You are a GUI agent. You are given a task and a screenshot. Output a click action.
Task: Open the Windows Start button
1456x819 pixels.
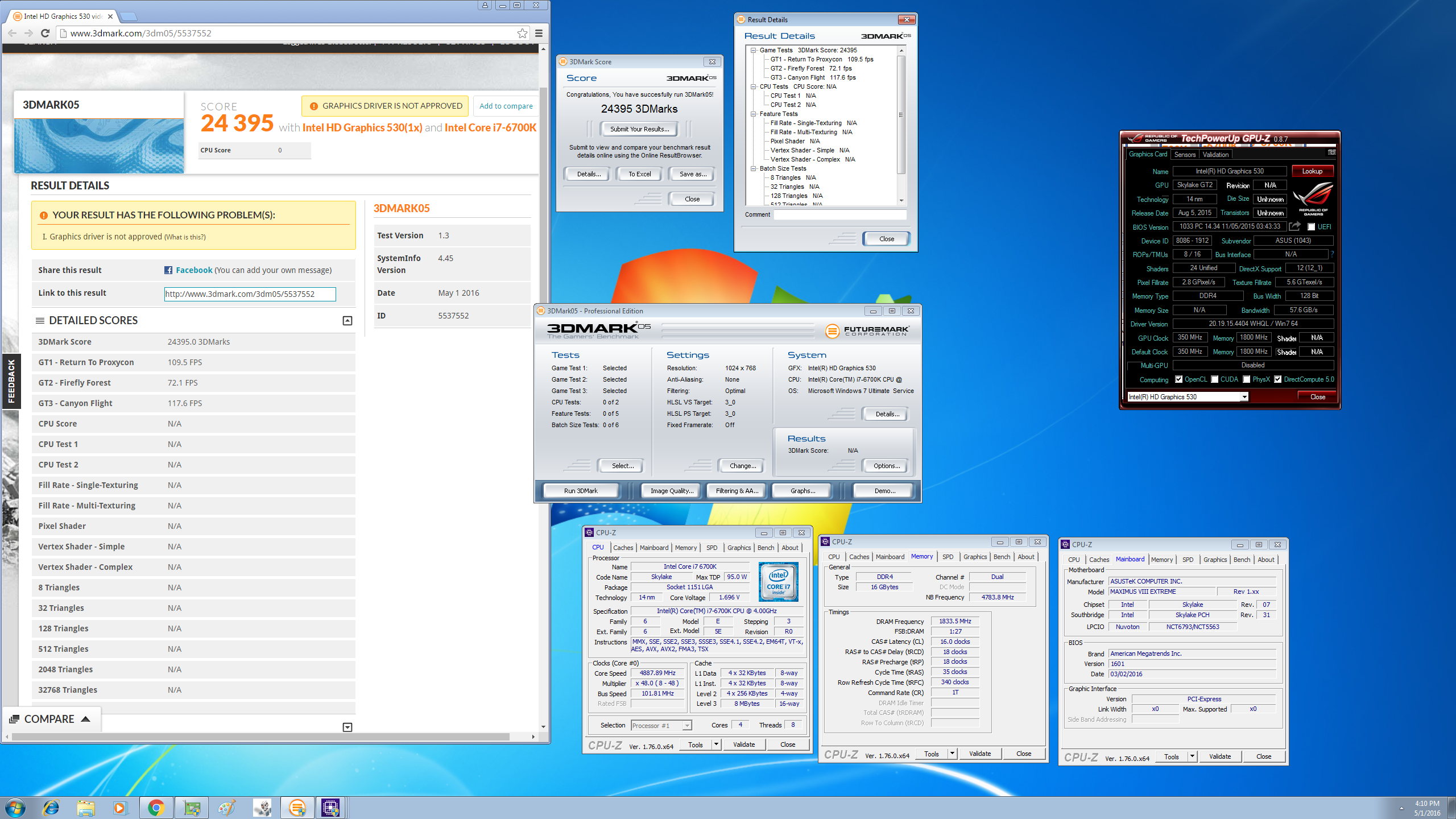coord(15,808)
